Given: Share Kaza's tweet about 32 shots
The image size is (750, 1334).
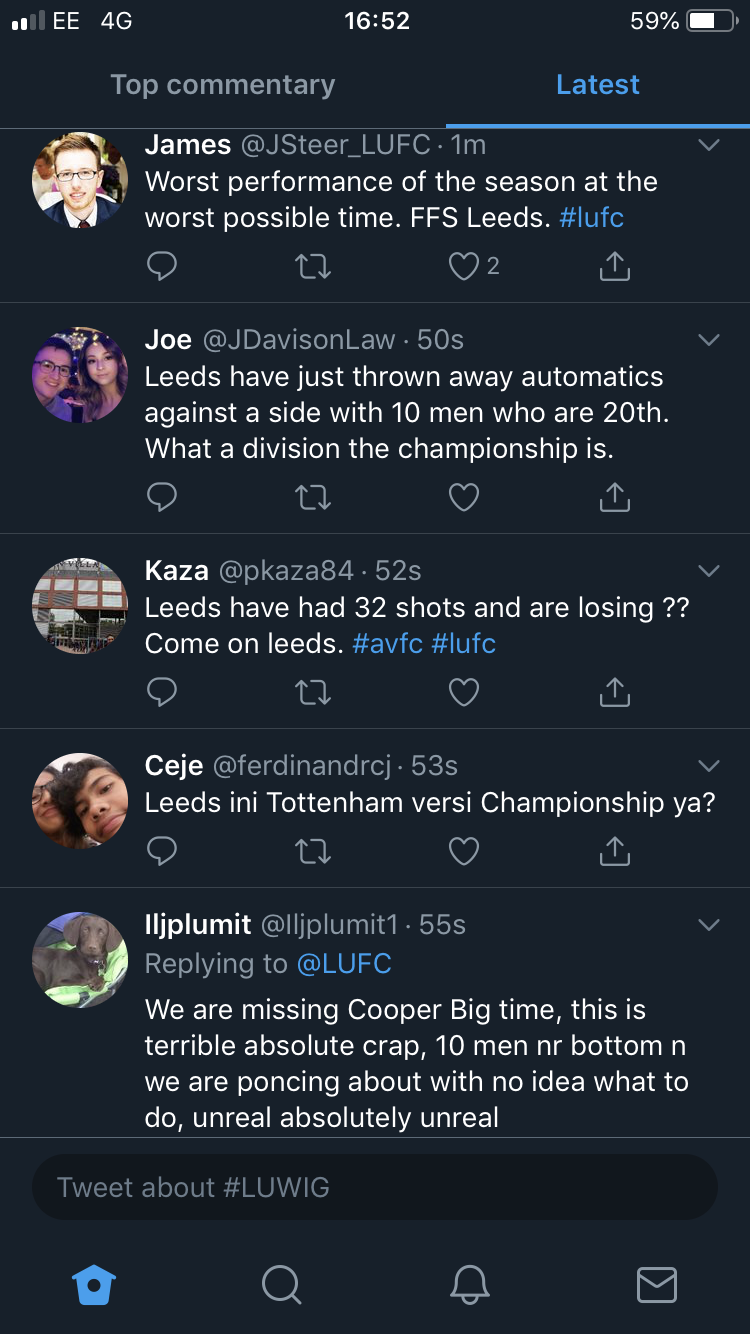Looking at the screenshot, I should [x=614, y=692].
